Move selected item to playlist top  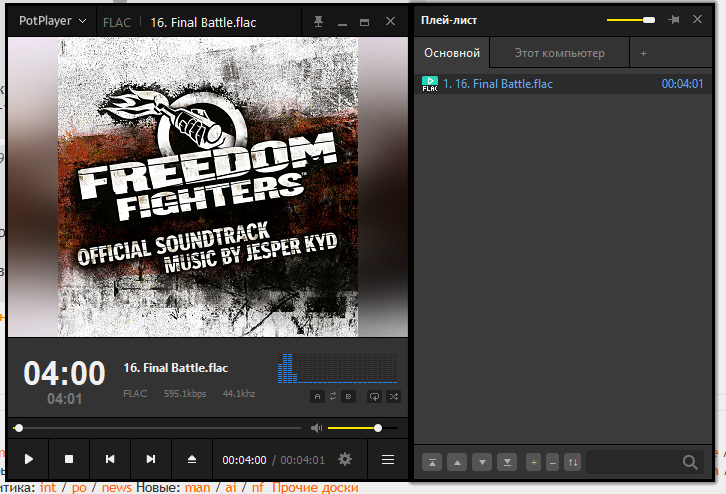point(432,462)
